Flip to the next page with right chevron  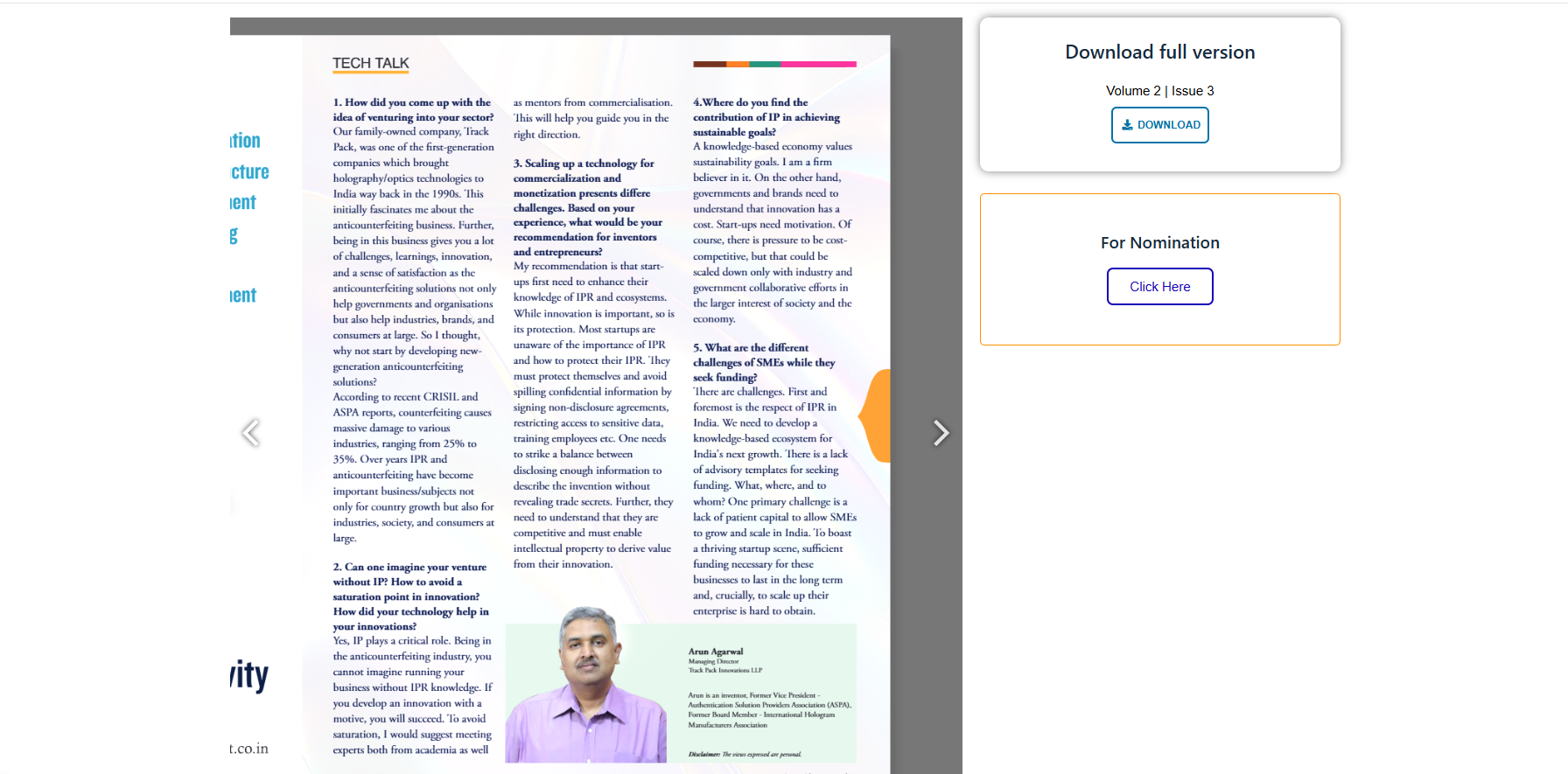click(x=941, y=433)
